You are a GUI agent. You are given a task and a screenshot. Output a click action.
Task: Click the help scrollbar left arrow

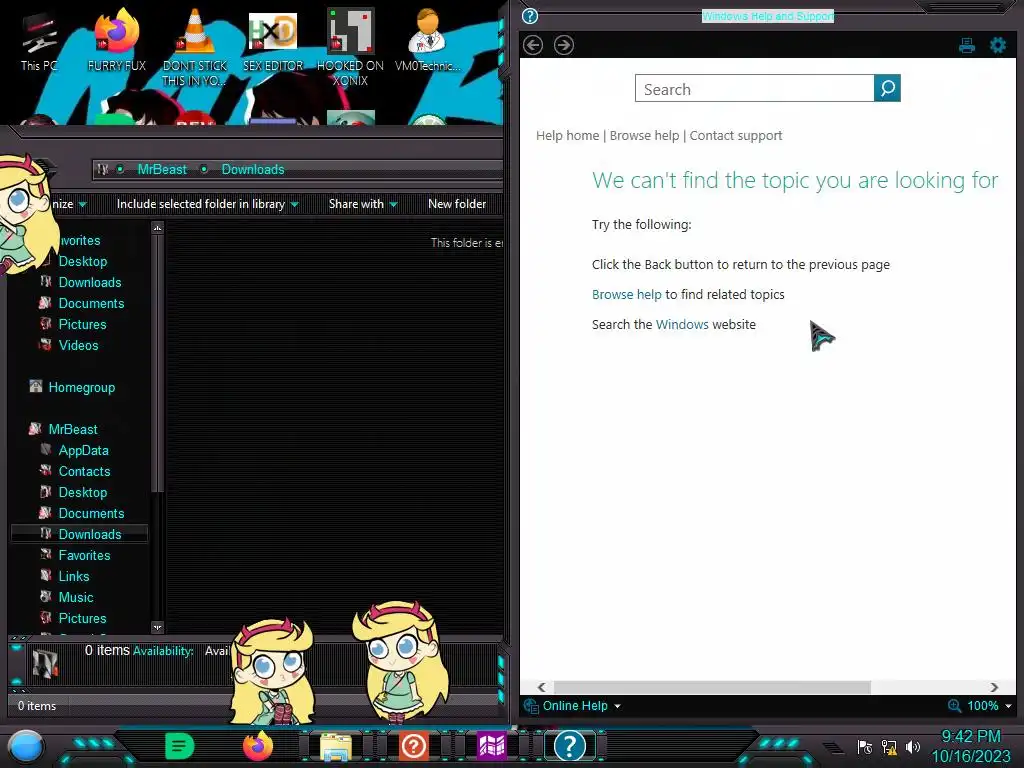[x=541, y=687]
